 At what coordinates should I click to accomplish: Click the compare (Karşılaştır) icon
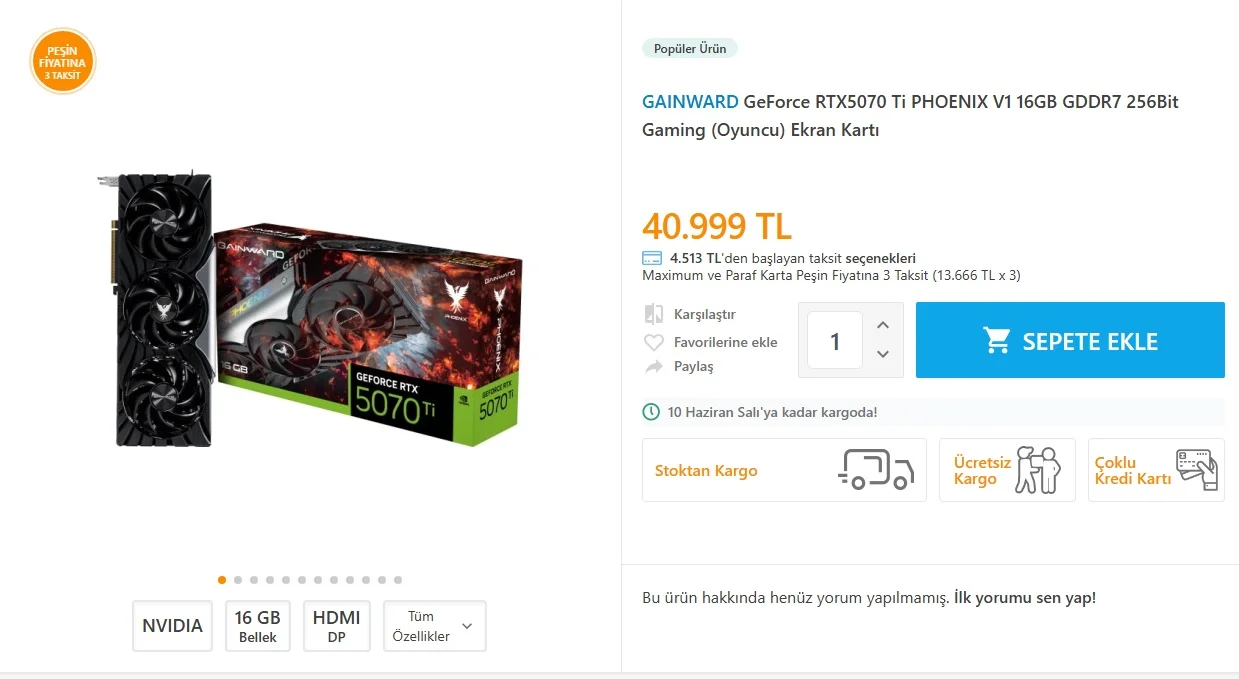coord(654,314)
